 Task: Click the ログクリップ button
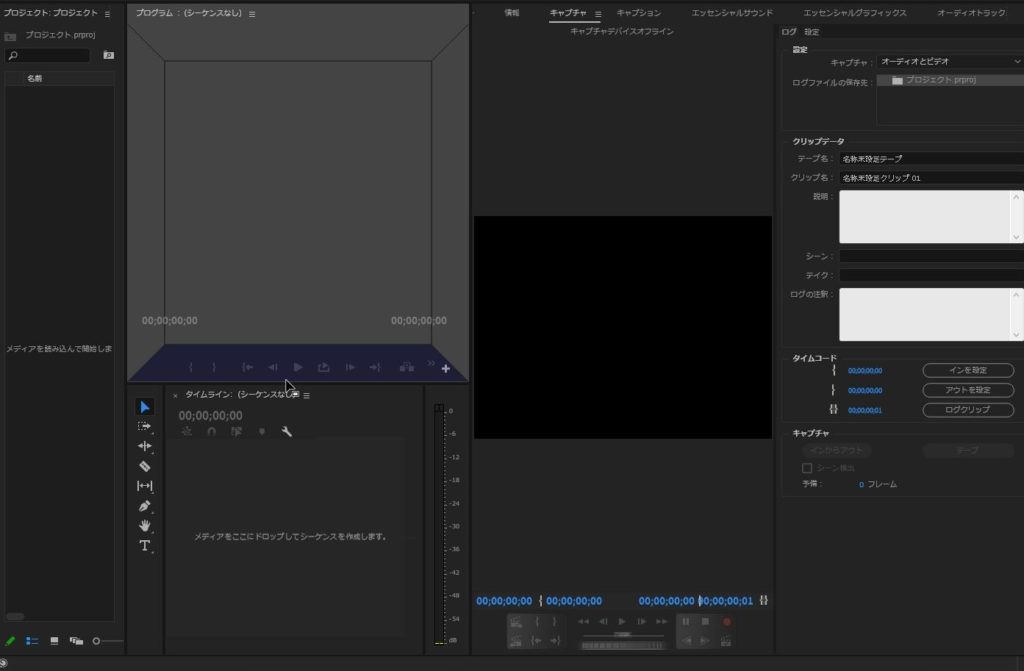coord(967,410)
